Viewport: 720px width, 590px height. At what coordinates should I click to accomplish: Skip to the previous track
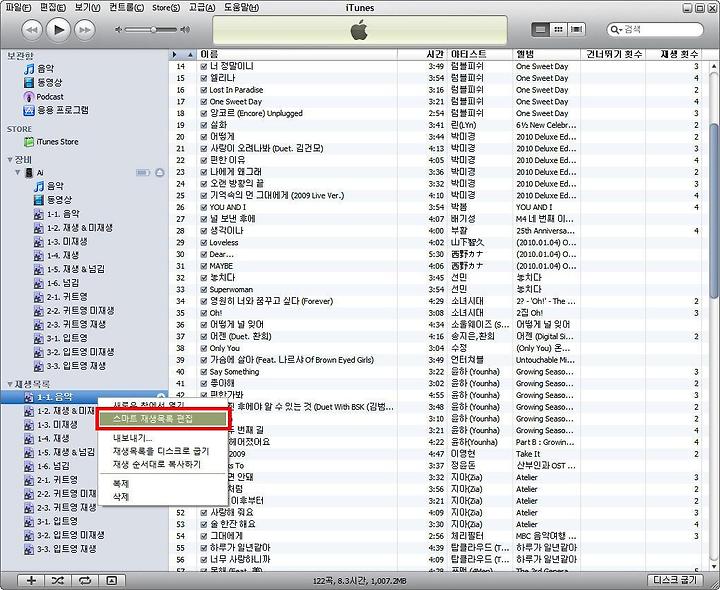click(32, 30)
